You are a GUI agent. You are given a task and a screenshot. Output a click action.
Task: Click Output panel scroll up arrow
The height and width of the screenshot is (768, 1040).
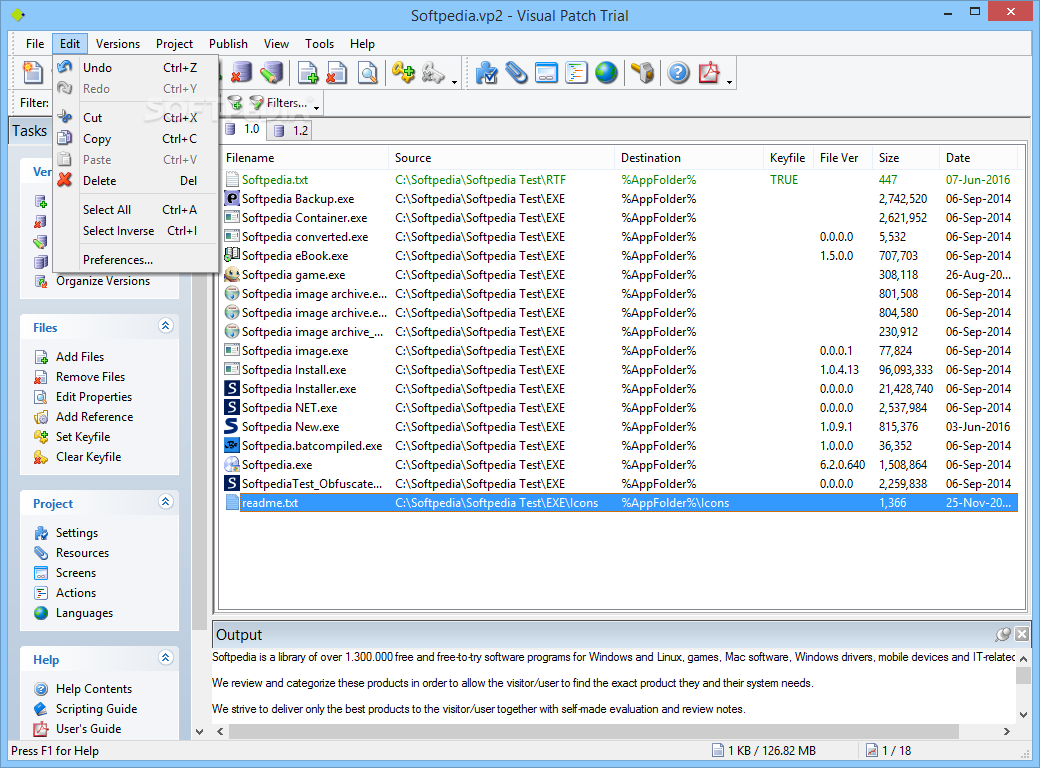[x=1023, y=659]
